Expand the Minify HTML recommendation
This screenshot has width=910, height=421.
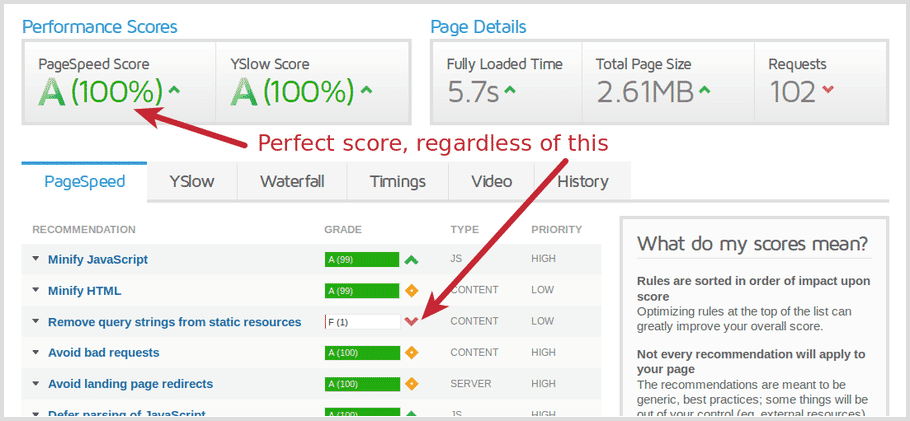click(x=36, y=290)
